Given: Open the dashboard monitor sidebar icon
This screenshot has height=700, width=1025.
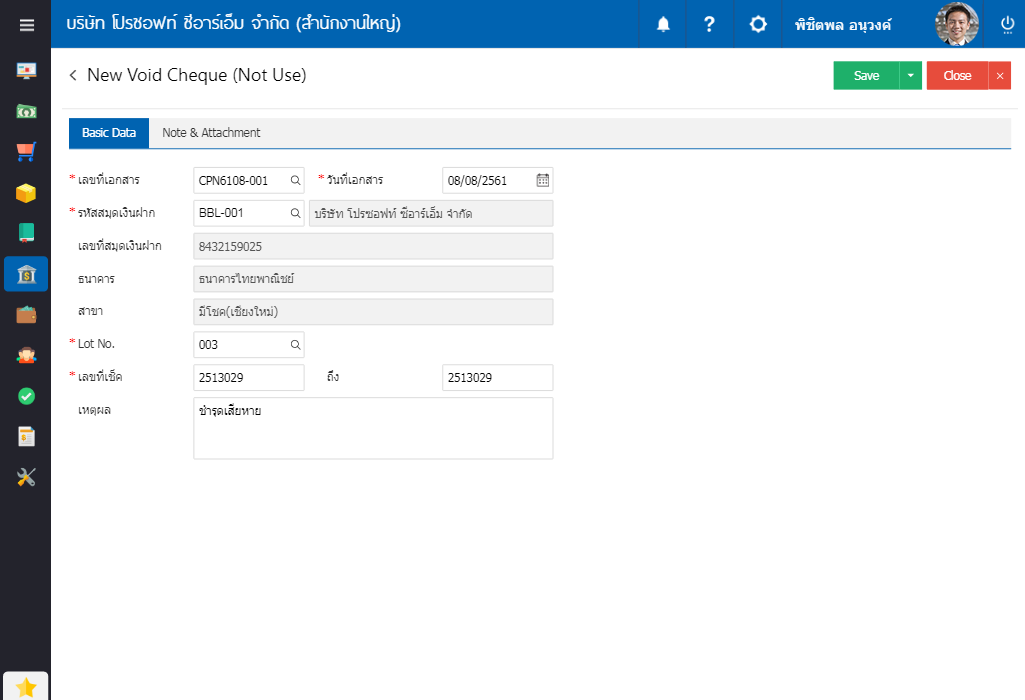Looking at the screenshot, I should click(x=26, y=71).
